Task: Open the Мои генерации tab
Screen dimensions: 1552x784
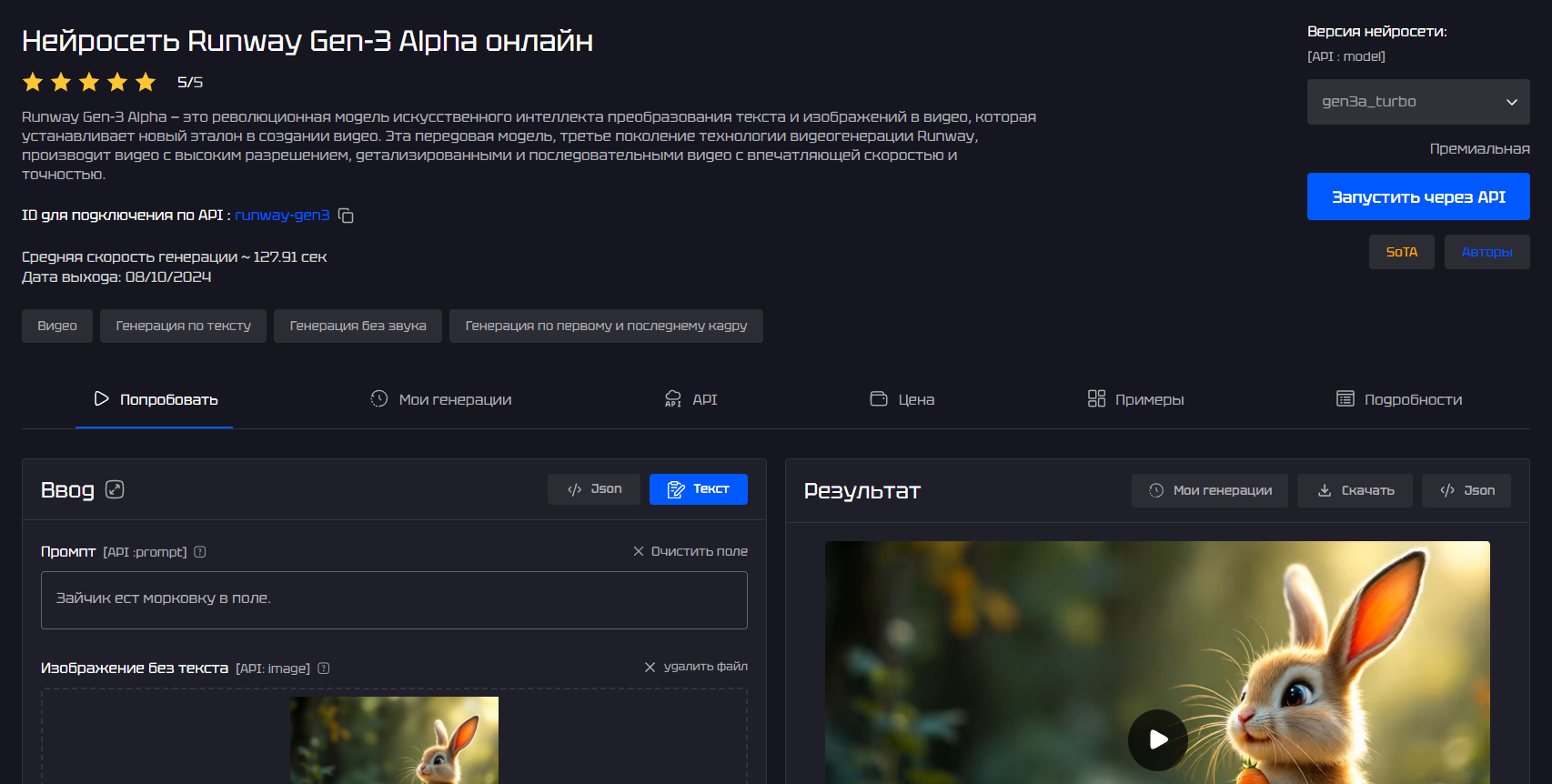Action: [x=441, y=399]
